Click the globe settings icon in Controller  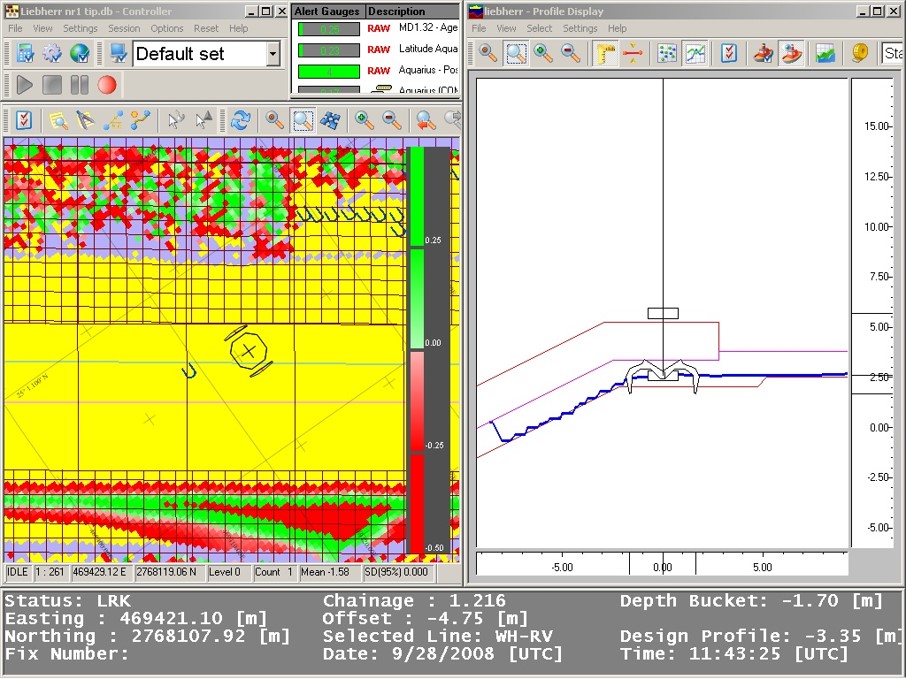(x=80, y=53)
